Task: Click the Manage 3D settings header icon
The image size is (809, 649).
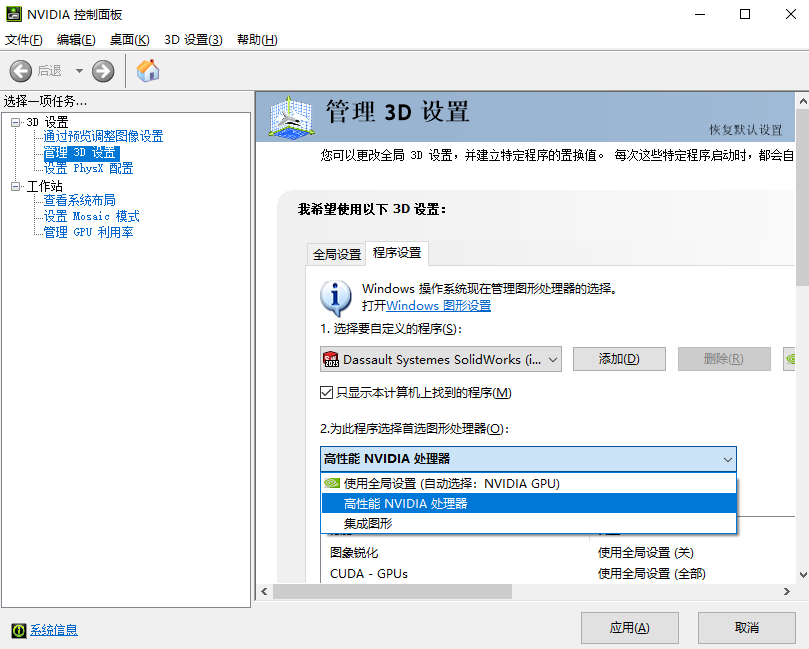Action: 292,118
